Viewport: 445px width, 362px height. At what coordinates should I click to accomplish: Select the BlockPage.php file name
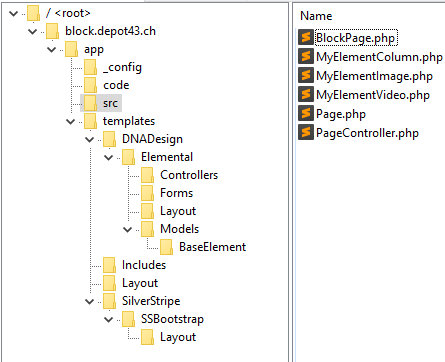click(356, 38)
